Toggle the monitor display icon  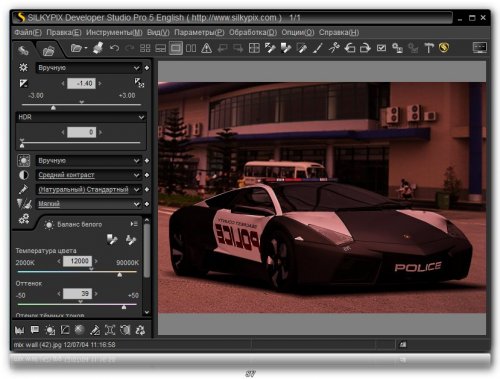point(480,48)
